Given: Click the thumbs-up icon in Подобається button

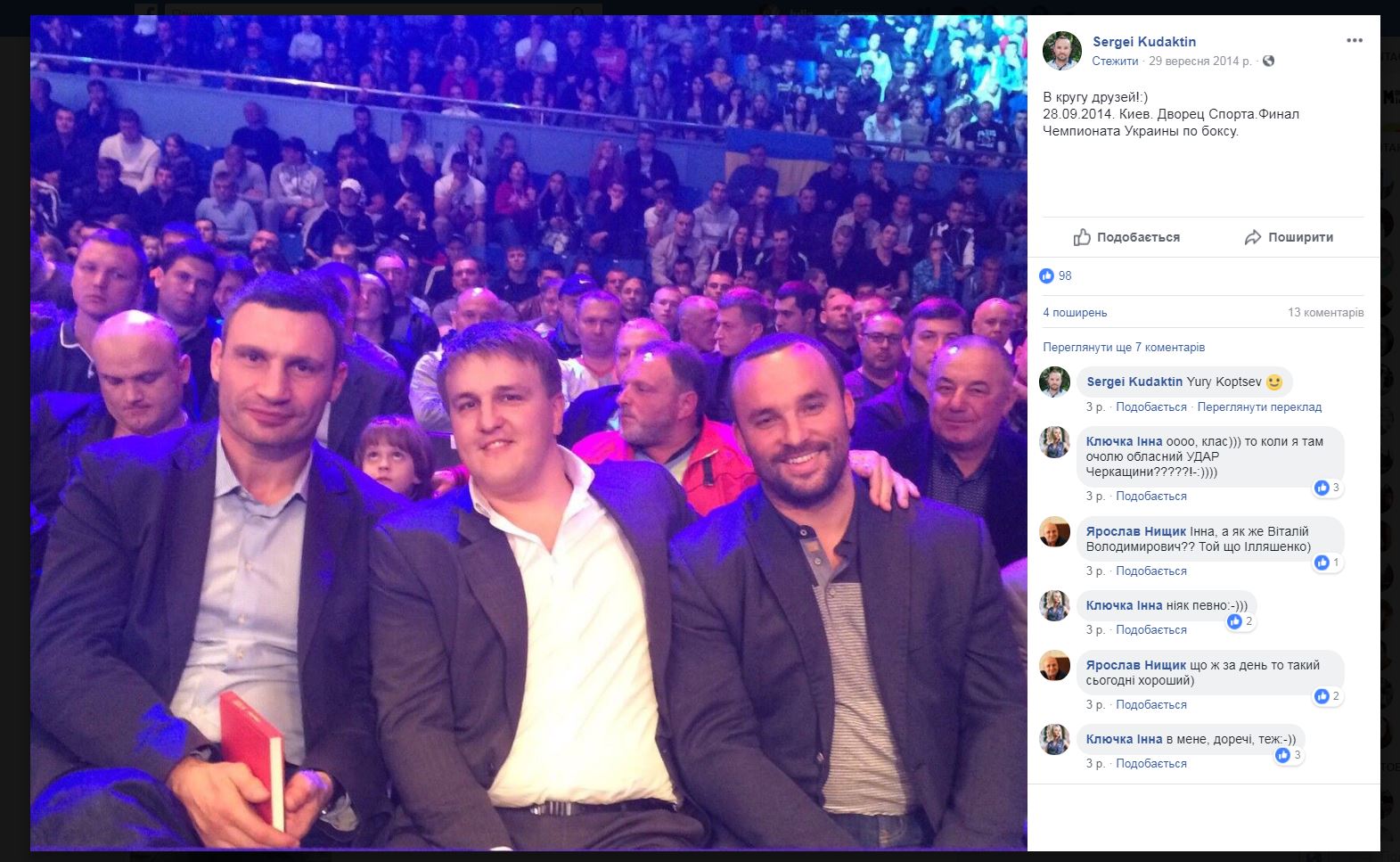Looking at the screenshot, I should point(1082,237).
